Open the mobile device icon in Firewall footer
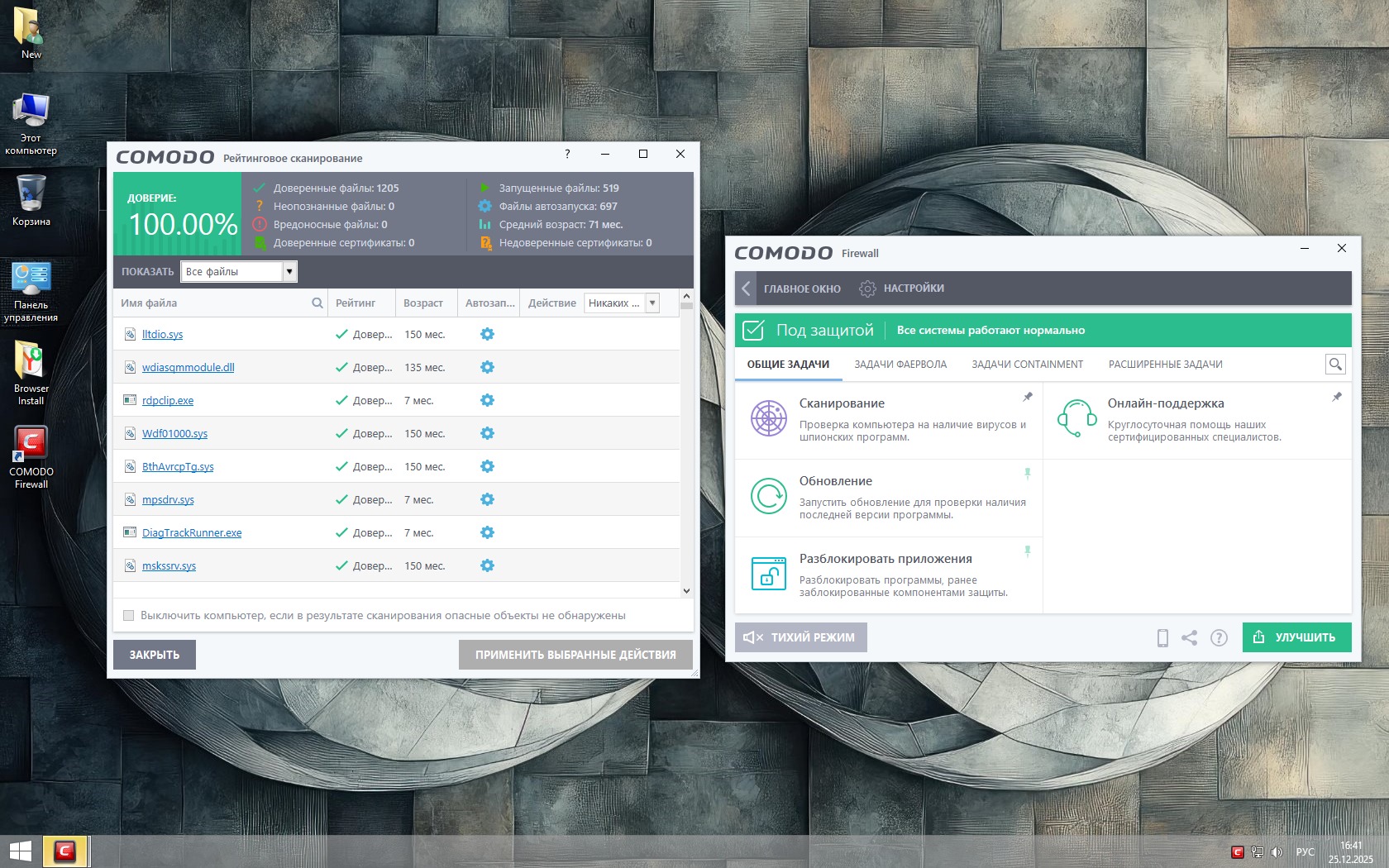Screen dimensions: 1389x868 point(1162,637)
